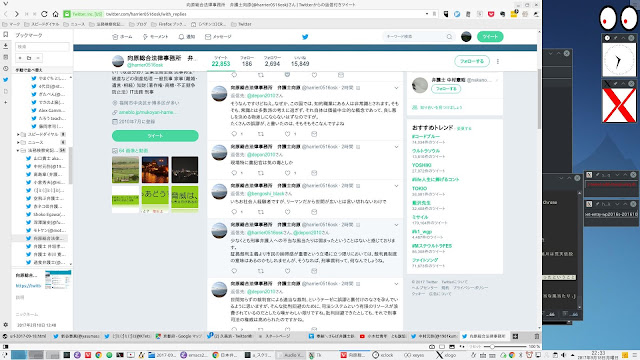Open the home page via house icon
The height and width of the screenshot is (360, 640).
56,14
